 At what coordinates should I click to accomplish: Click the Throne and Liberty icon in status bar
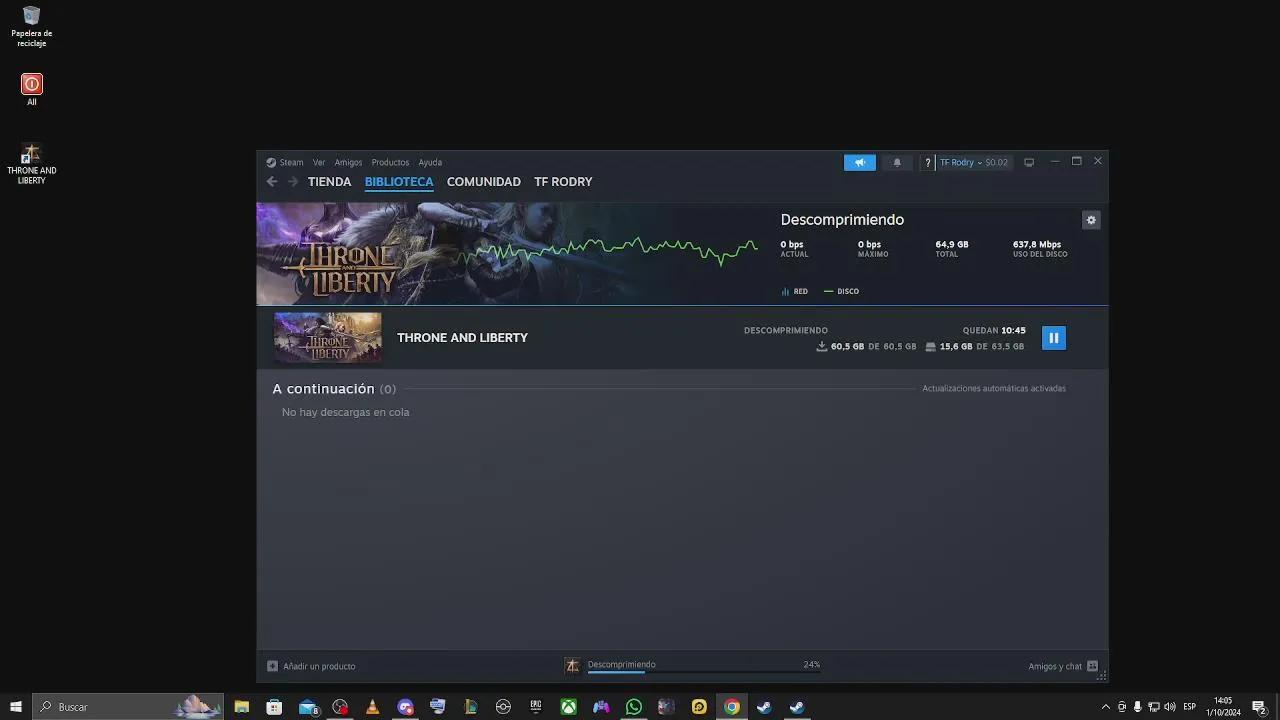(x=572, y=665)
